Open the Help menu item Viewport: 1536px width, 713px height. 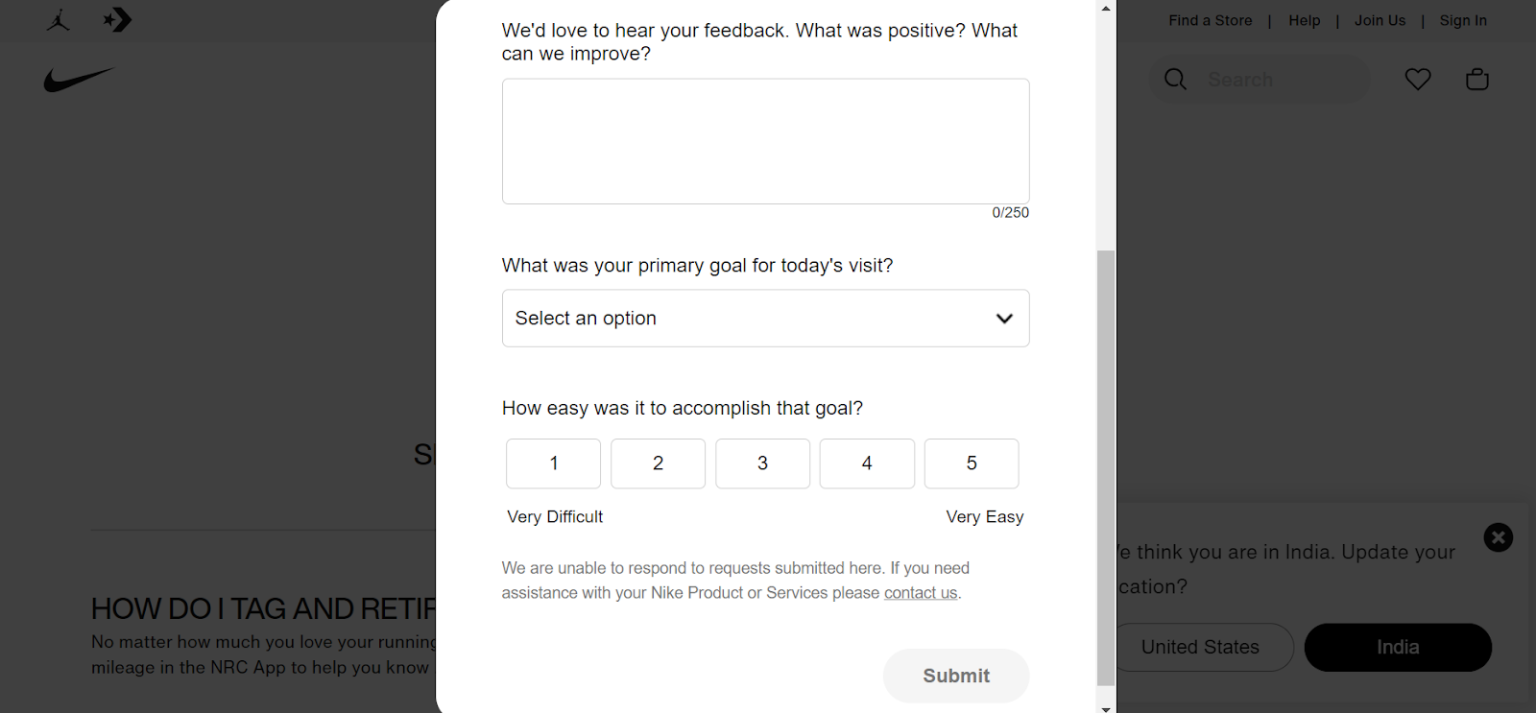(x=1304, y=20)
